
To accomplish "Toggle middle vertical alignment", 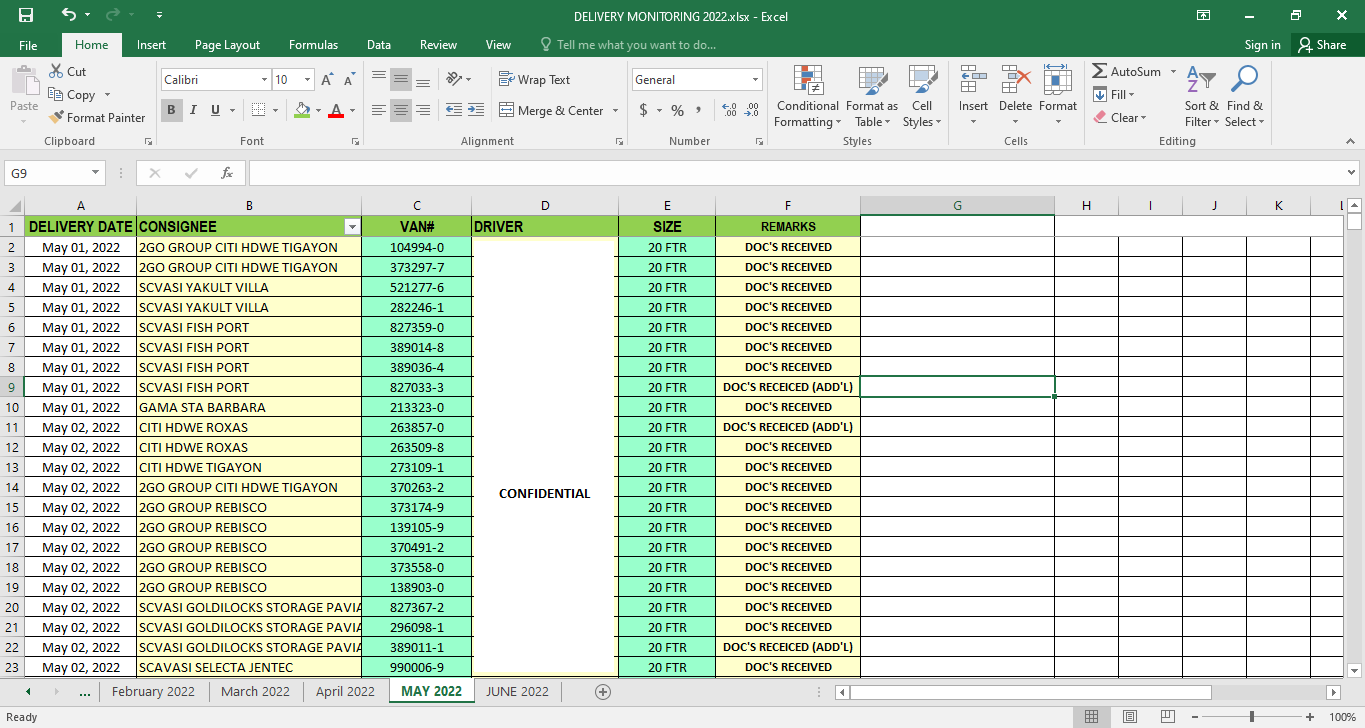I will point(401,79).
